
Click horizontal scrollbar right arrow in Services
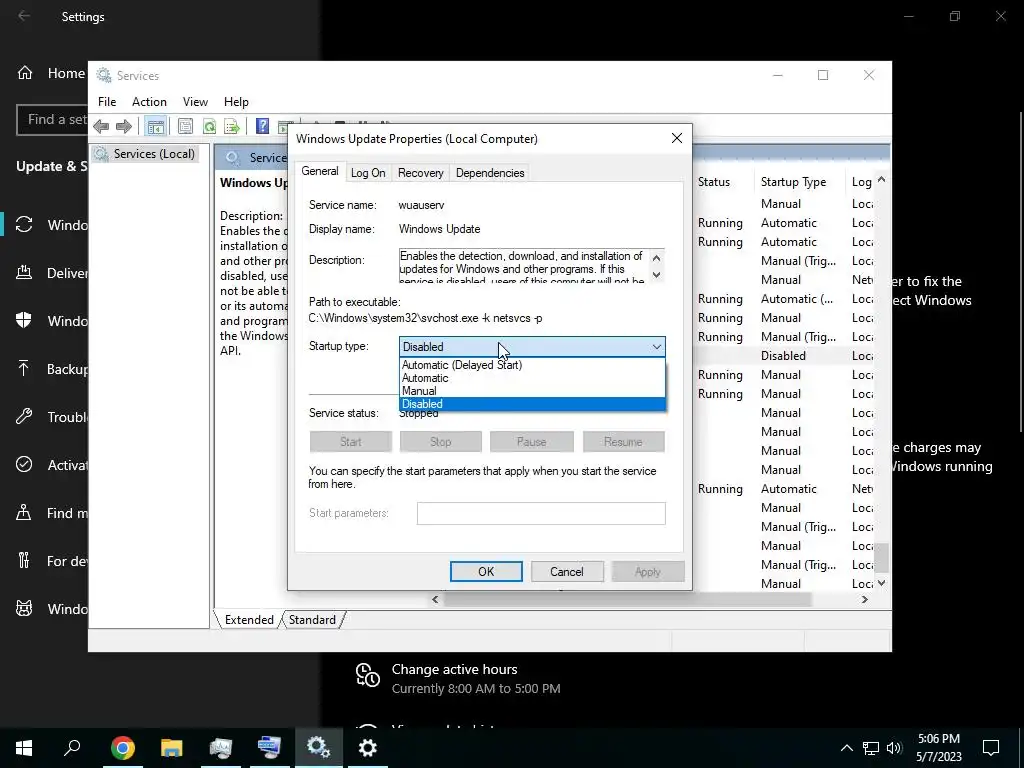(865, 599)
